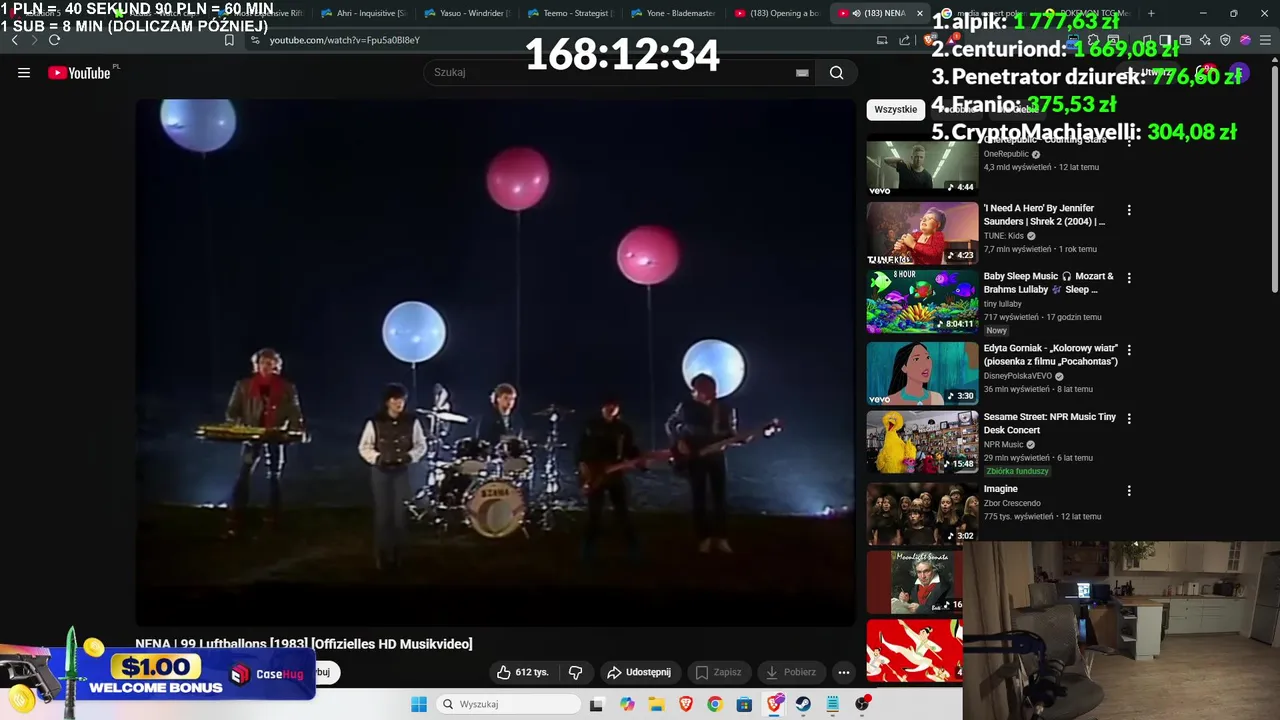
Task: Switch to Steam on taskbar
Action: pyautogui.click(x=803, y=704)
